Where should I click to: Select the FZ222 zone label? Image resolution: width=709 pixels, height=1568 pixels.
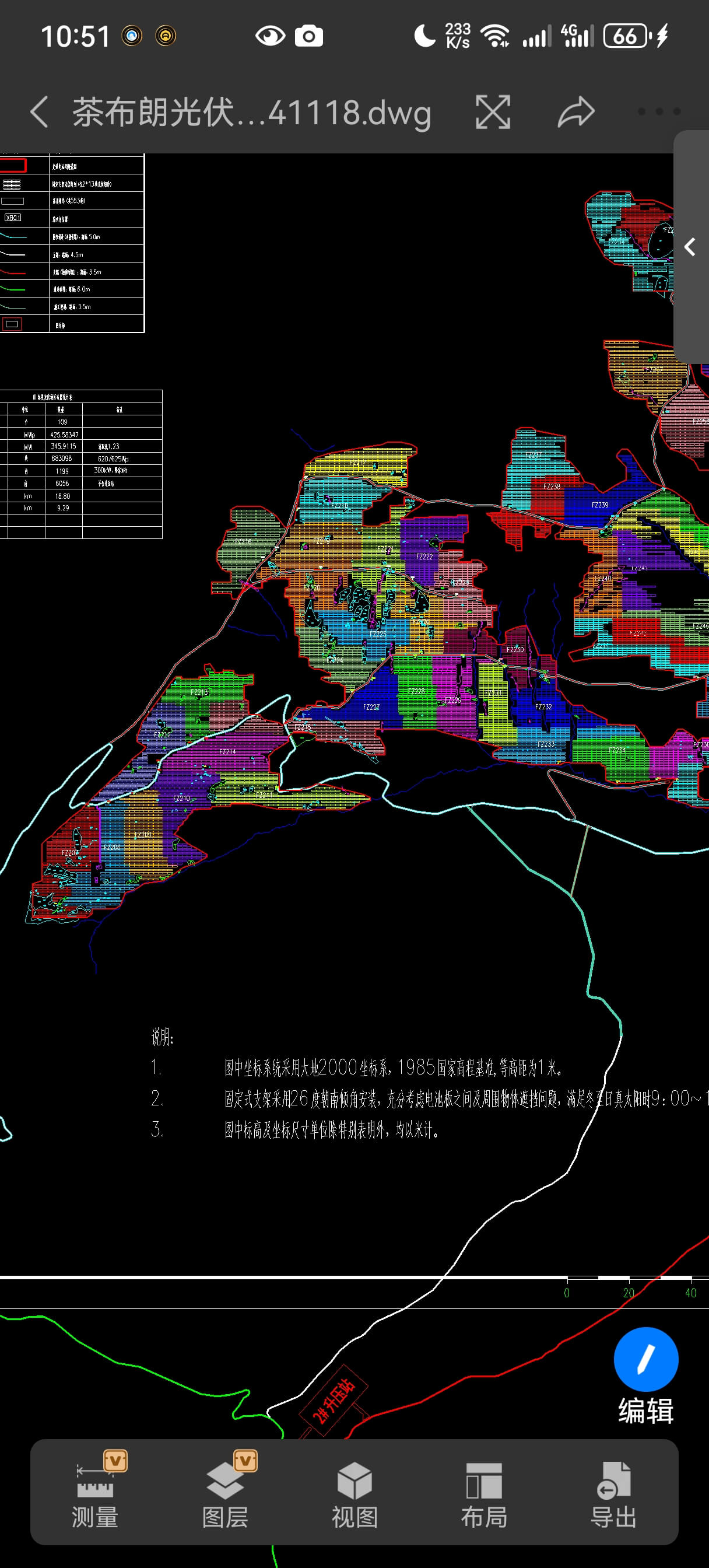pyautogui.click(x=424, y=556)
